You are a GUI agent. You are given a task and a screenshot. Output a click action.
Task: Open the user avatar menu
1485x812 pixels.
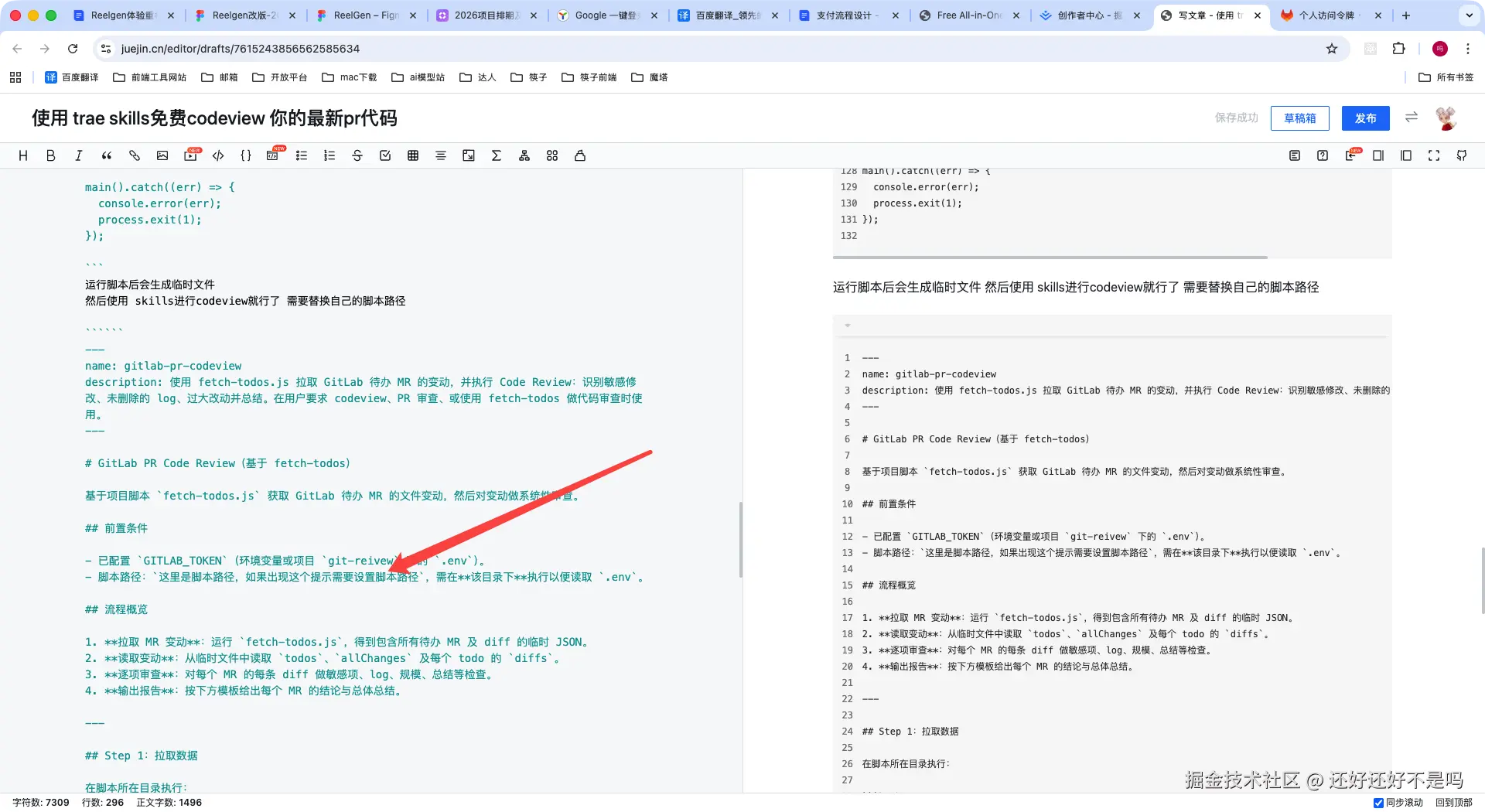pos(1446,118)
